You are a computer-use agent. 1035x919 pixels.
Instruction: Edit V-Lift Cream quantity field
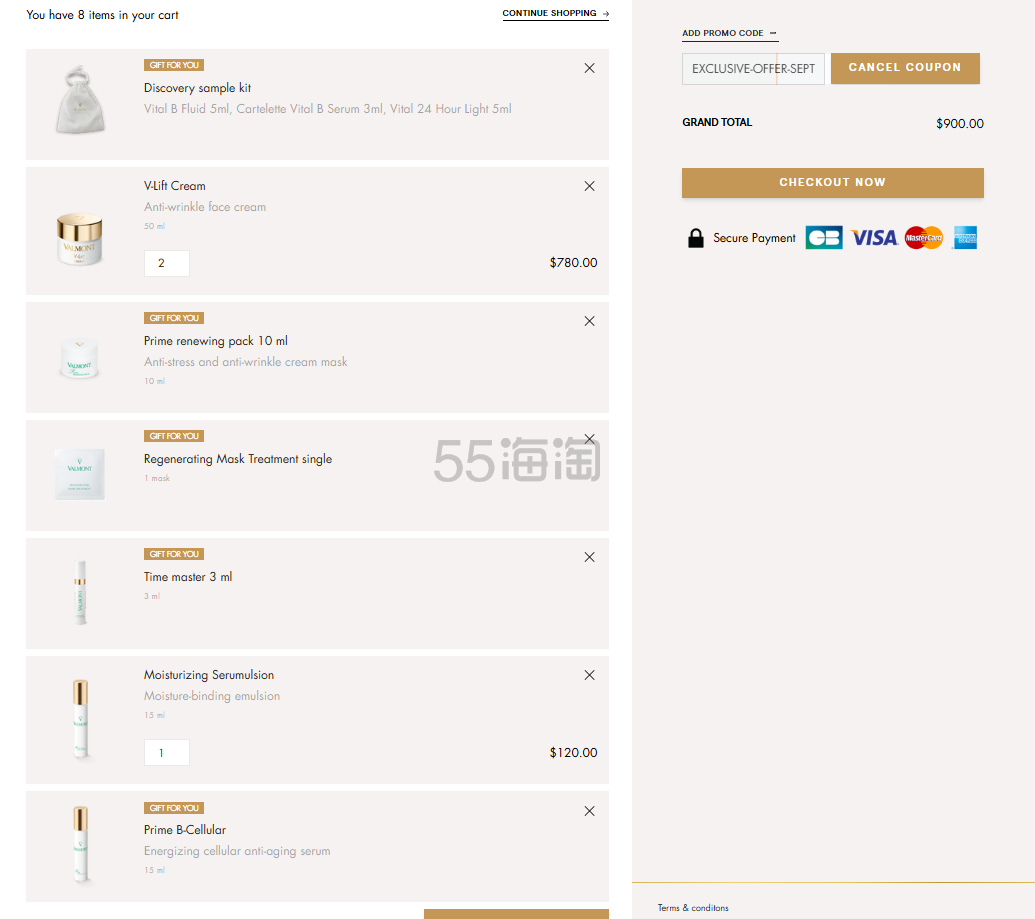[x=166, y=263]
